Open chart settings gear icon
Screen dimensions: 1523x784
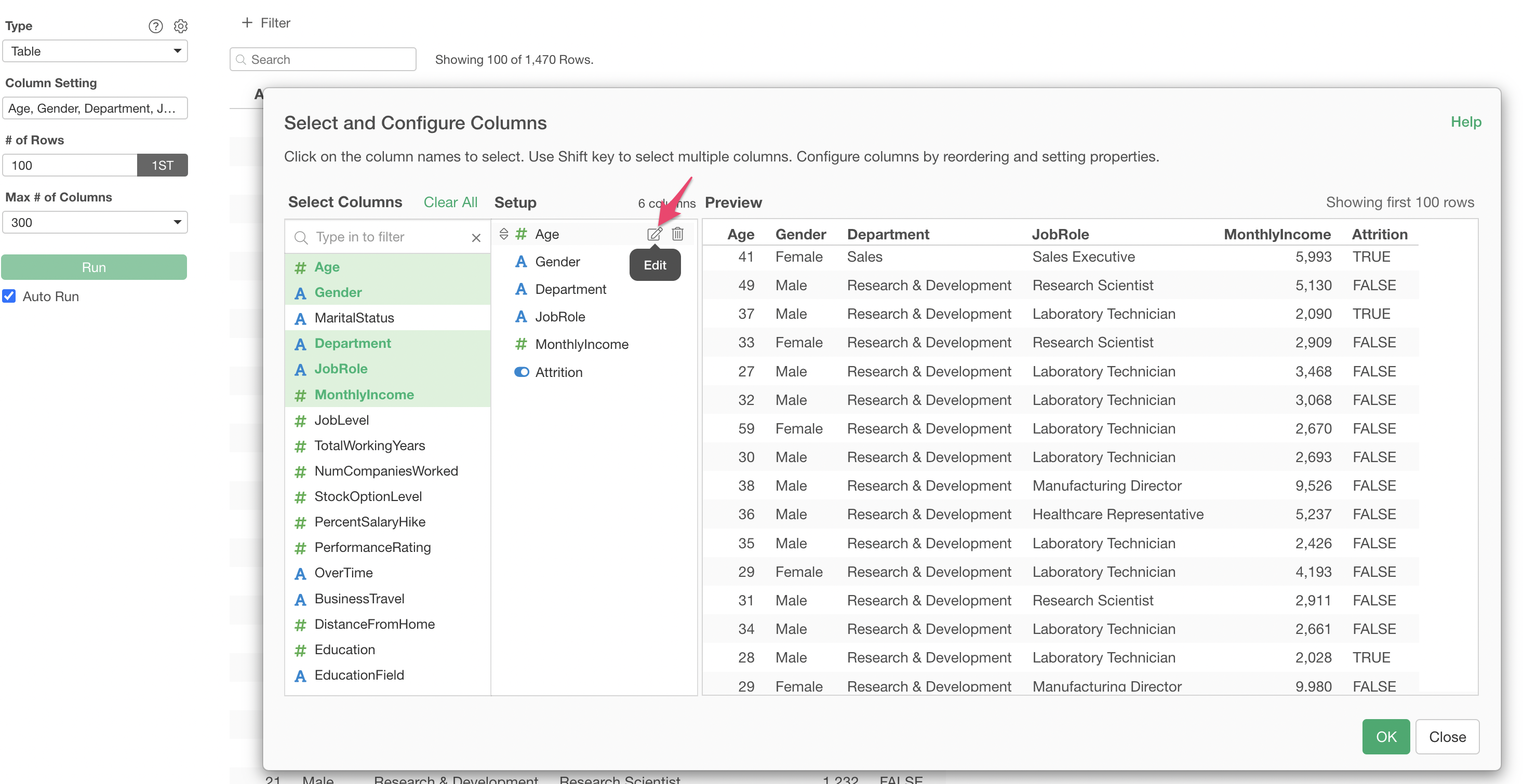pyautogui.click(x=180, y=26)
